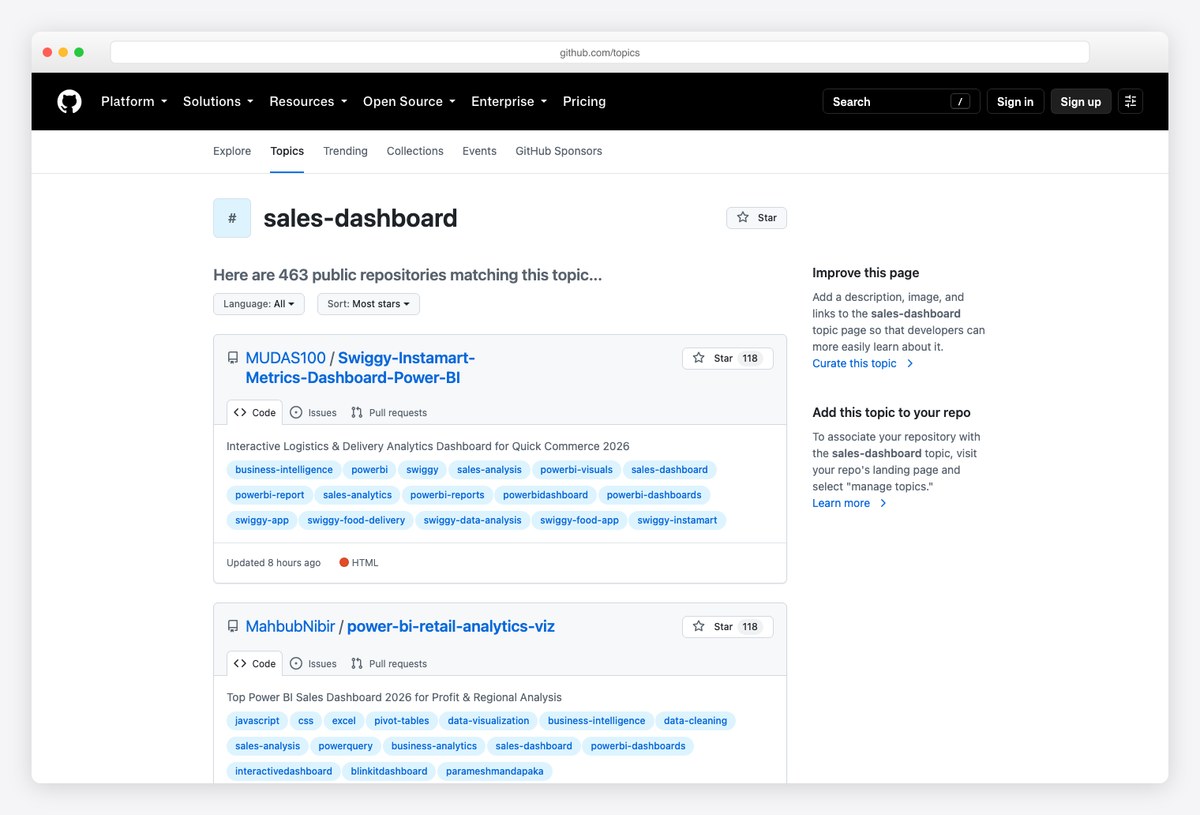
Task: Open the Trending tab
Action: (x=345, y=151)
